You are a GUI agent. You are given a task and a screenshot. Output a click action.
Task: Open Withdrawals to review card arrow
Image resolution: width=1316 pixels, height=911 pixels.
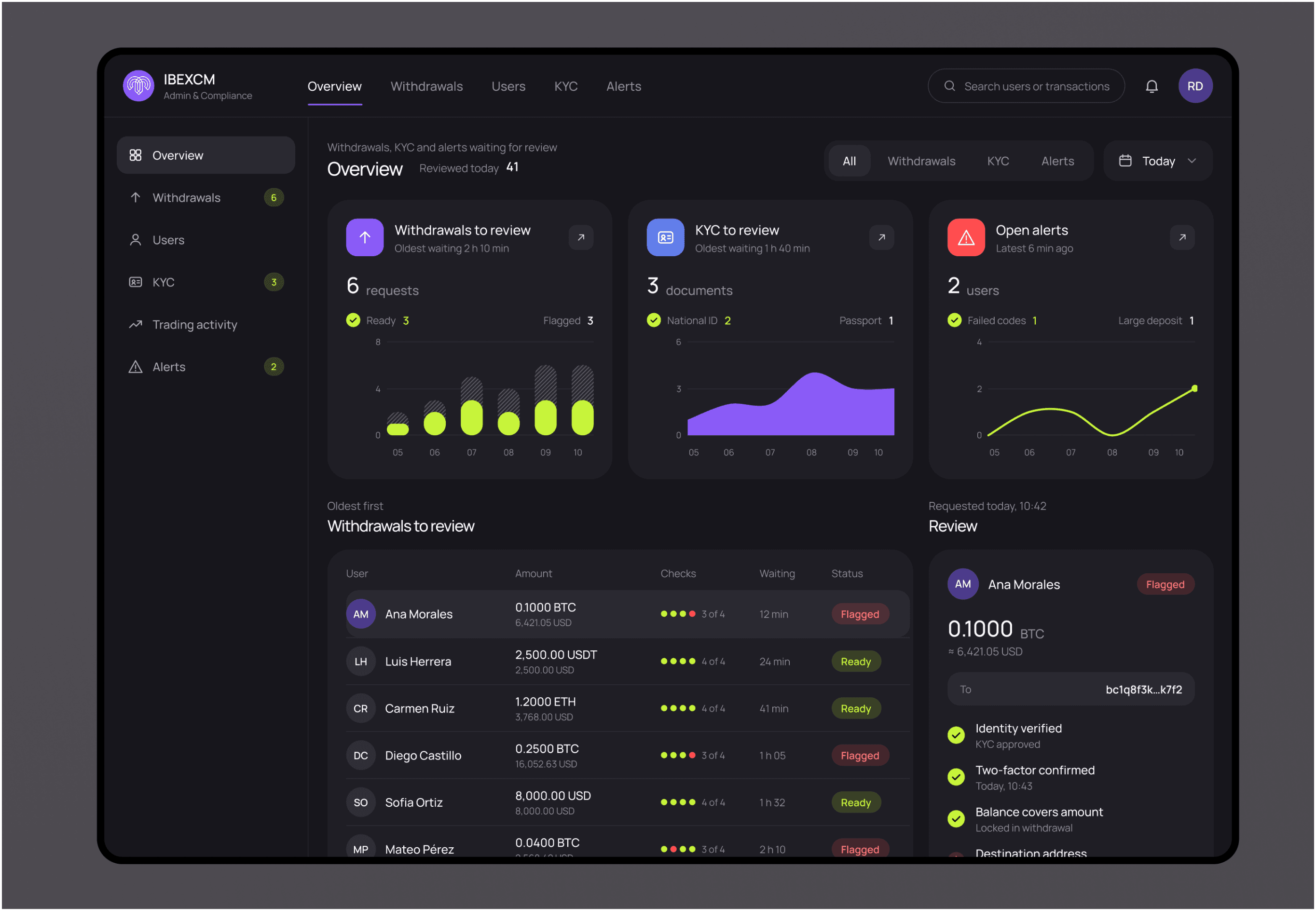pyautogui.click(x=581, y=237)
